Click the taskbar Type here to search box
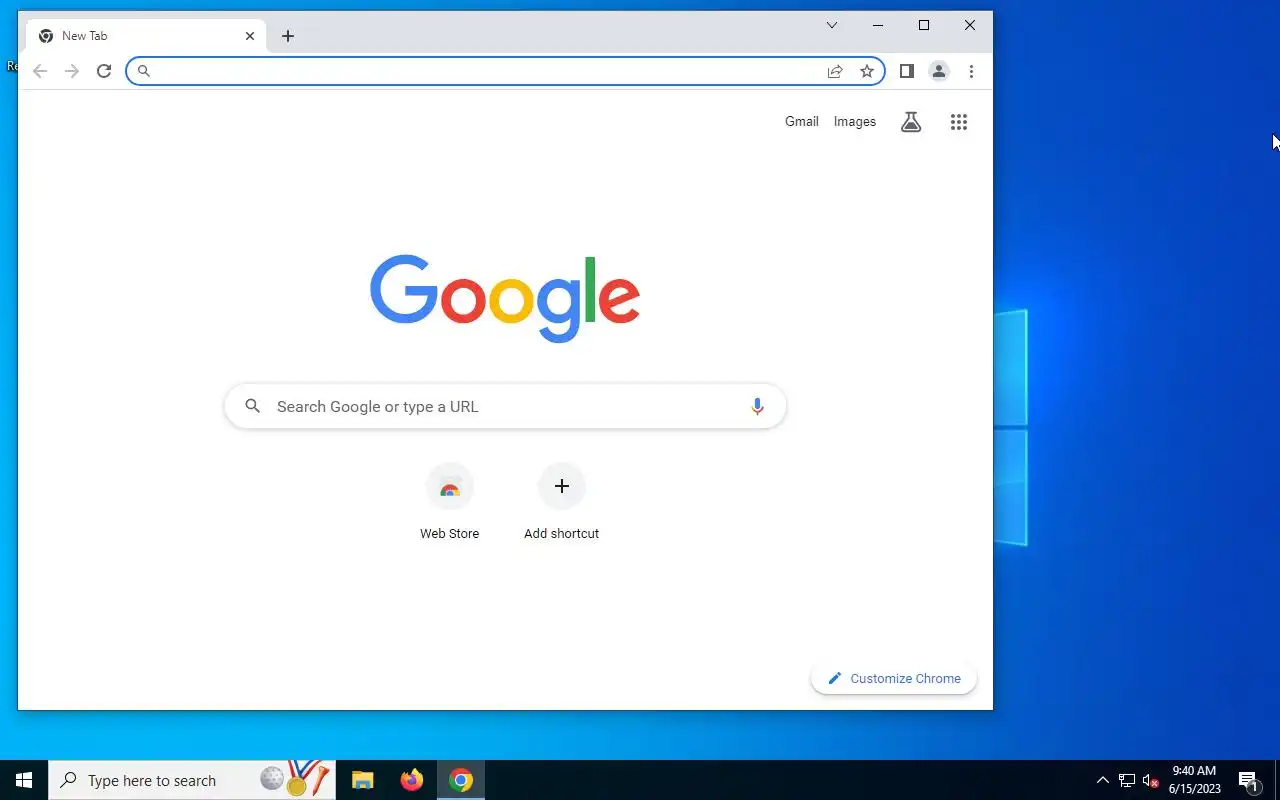This screenshot has height=800, width=1280. pyautogui.click(x=192, y=780)
